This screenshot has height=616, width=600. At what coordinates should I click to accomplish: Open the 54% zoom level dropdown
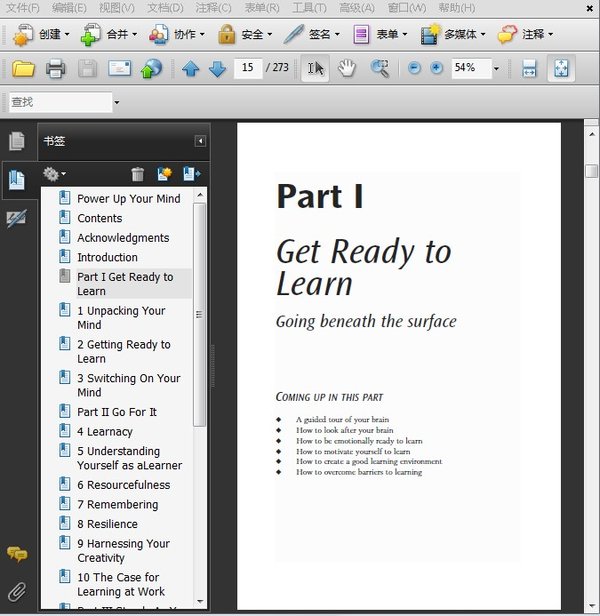[x=496, y=69]
